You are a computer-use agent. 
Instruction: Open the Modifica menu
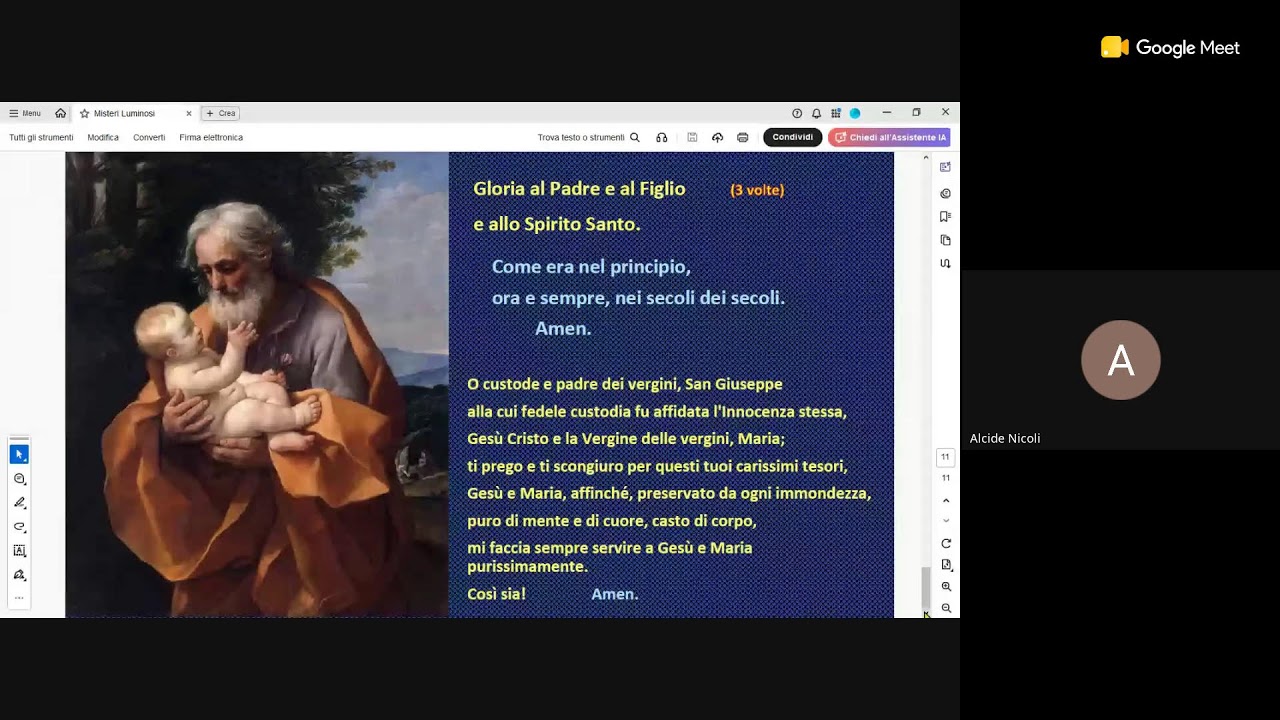click(103, 137)
